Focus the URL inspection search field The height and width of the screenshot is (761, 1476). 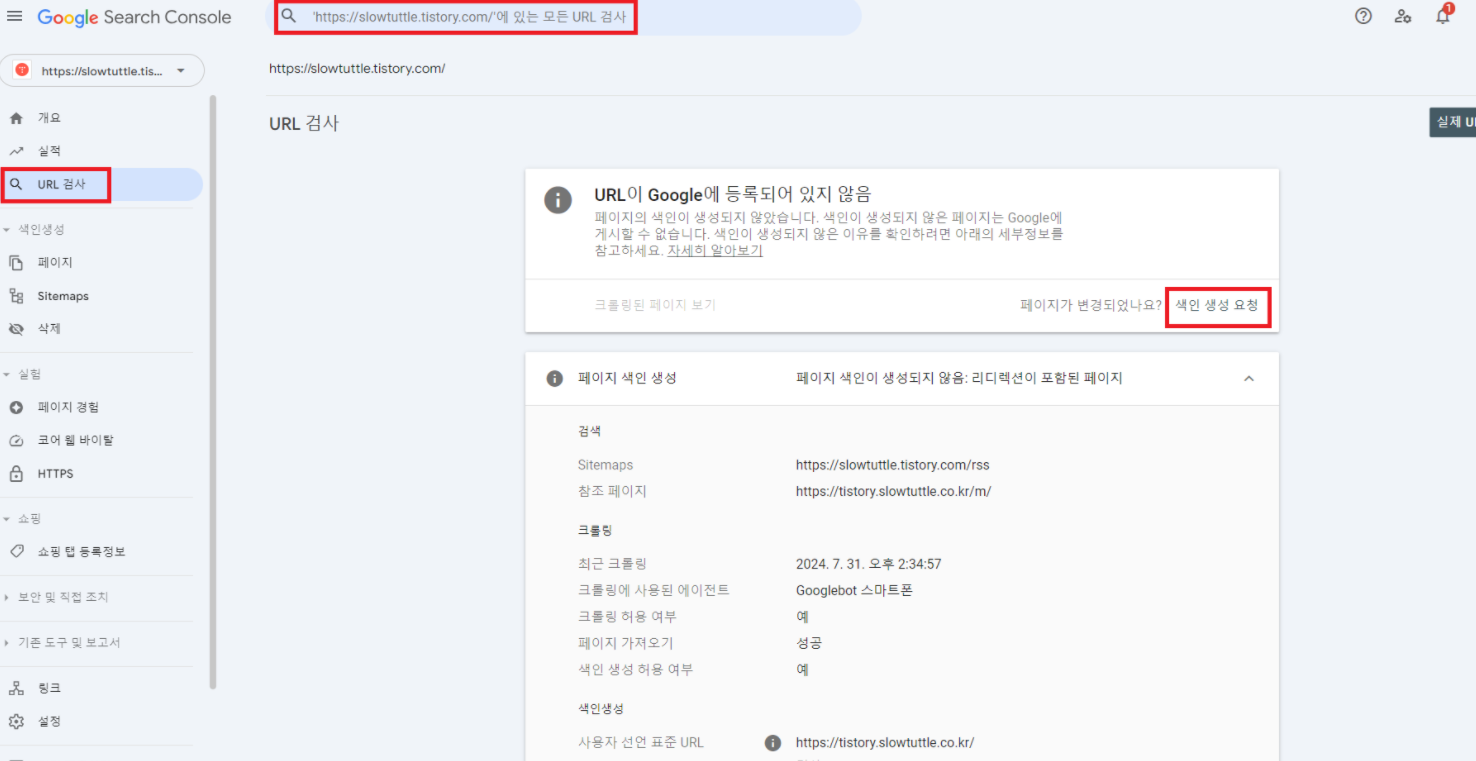[567, 17]
